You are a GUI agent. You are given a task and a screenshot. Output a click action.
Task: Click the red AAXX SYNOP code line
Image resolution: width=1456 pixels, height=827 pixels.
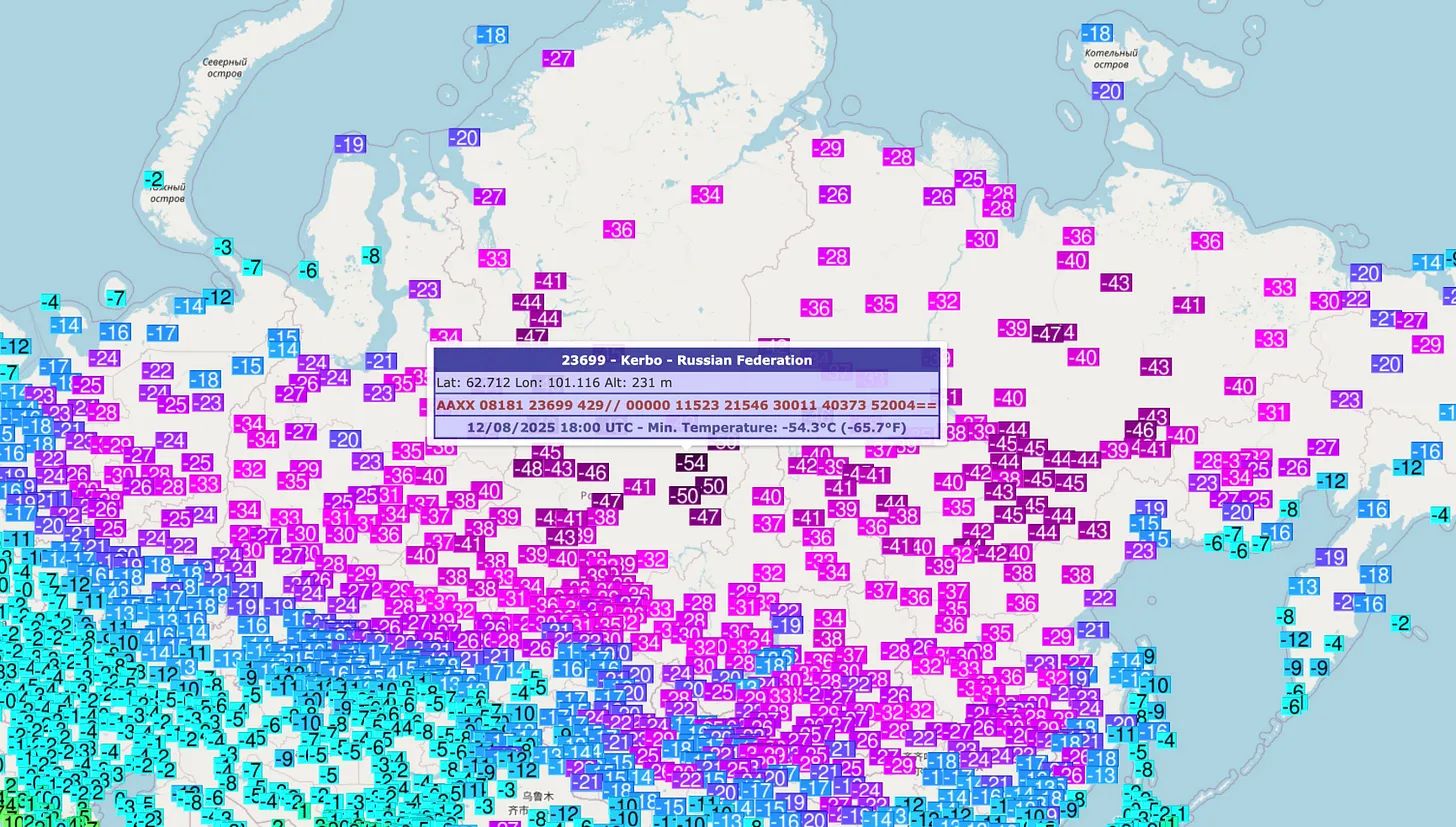[x=686, y=405]
